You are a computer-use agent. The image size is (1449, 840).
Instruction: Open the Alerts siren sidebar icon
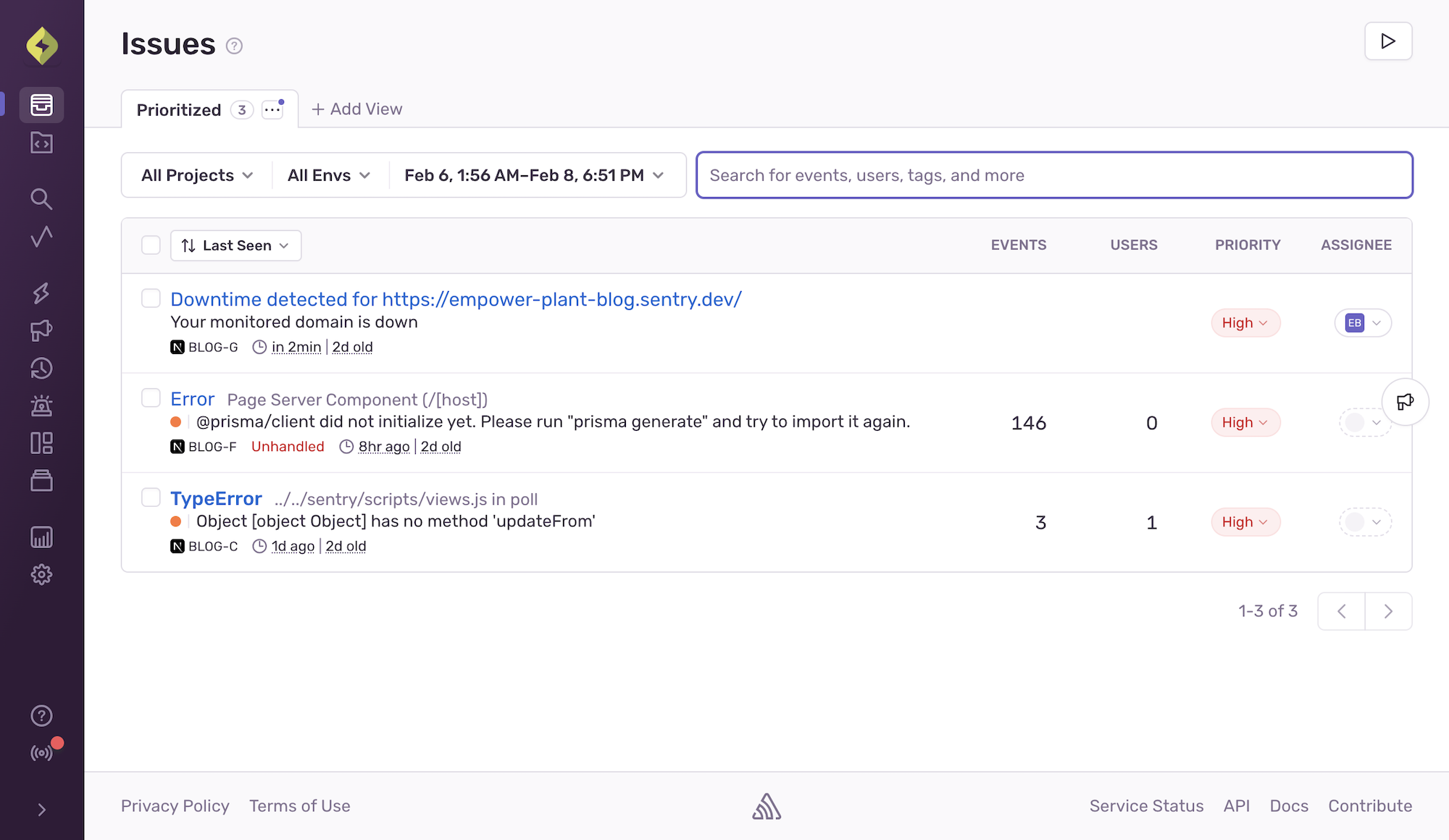pyautogui.click(x=41, y=406)
